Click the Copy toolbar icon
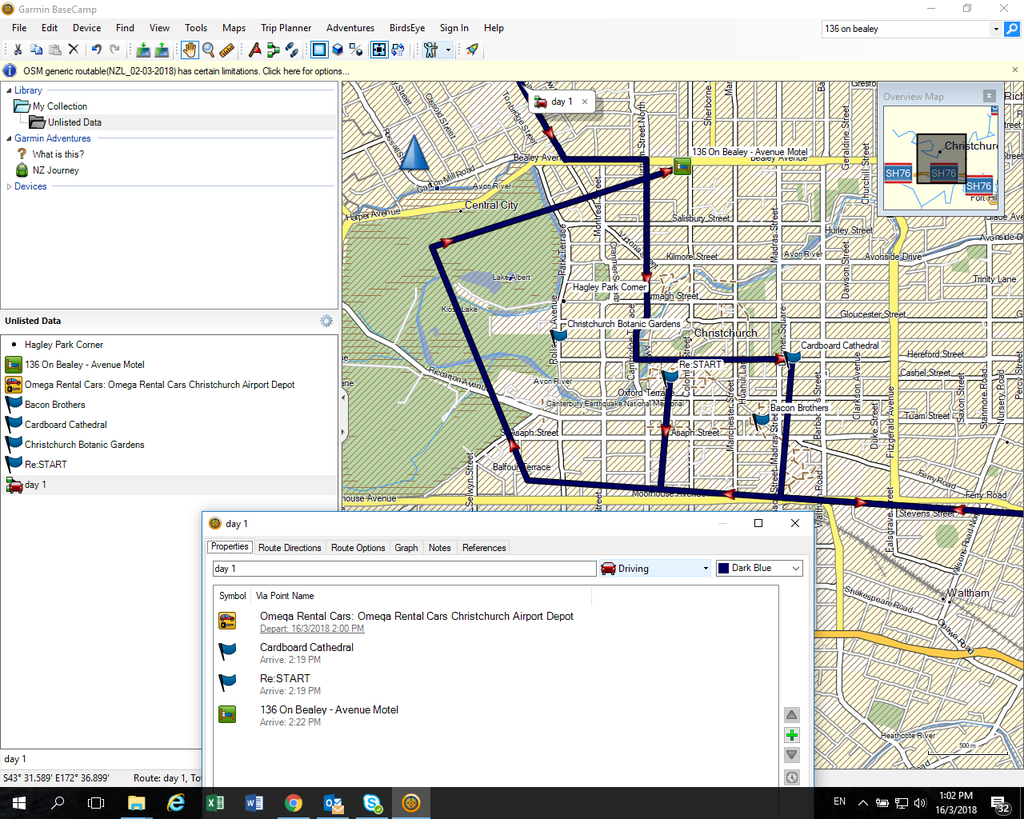The width and height of the screenshot is (1024, 819). [37, 50]
